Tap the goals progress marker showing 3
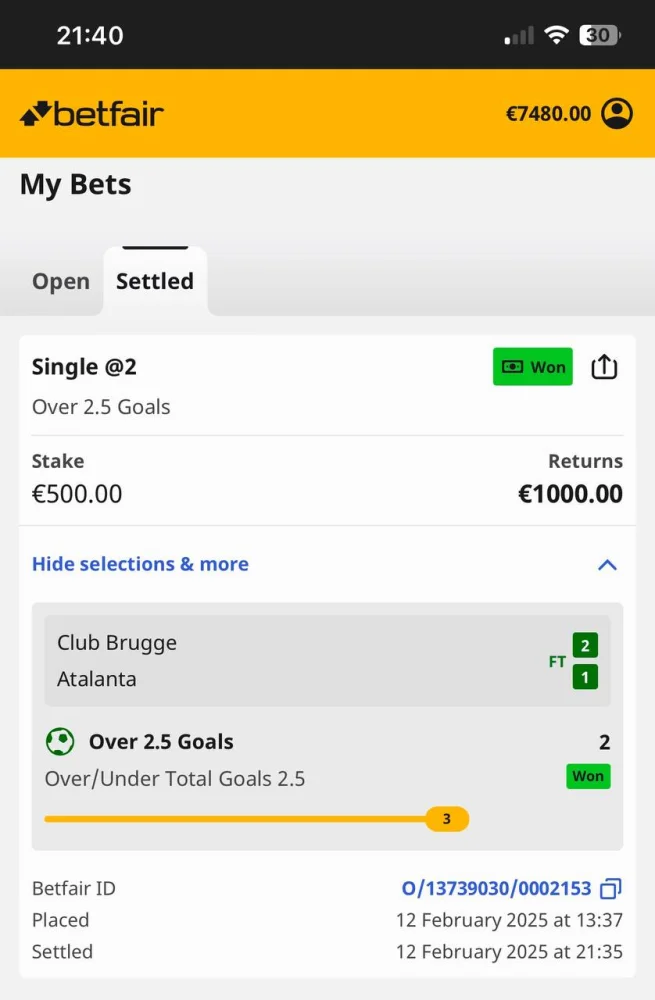The height and width of the screenshot is (1000, 655). tap(447, 819)
